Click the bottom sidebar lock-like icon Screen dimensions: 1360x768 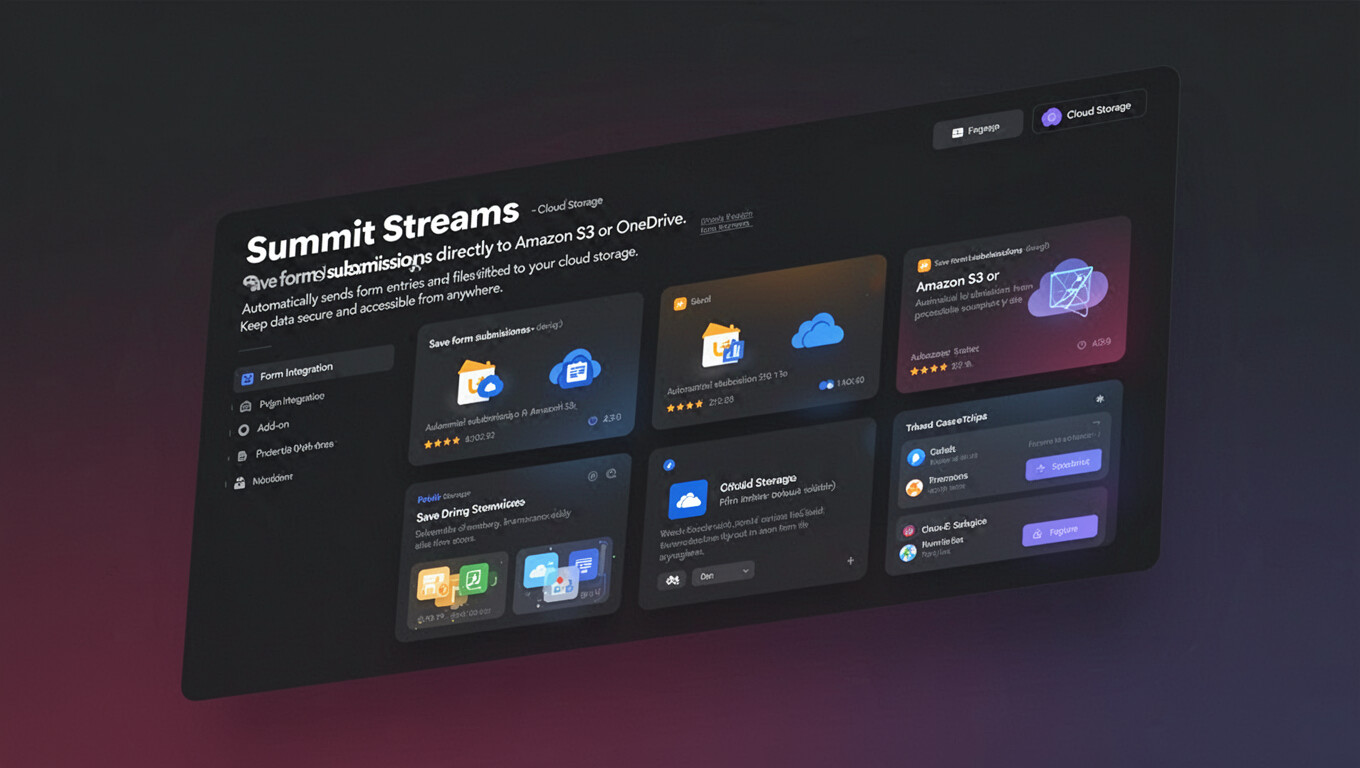[x=239, y=483]
